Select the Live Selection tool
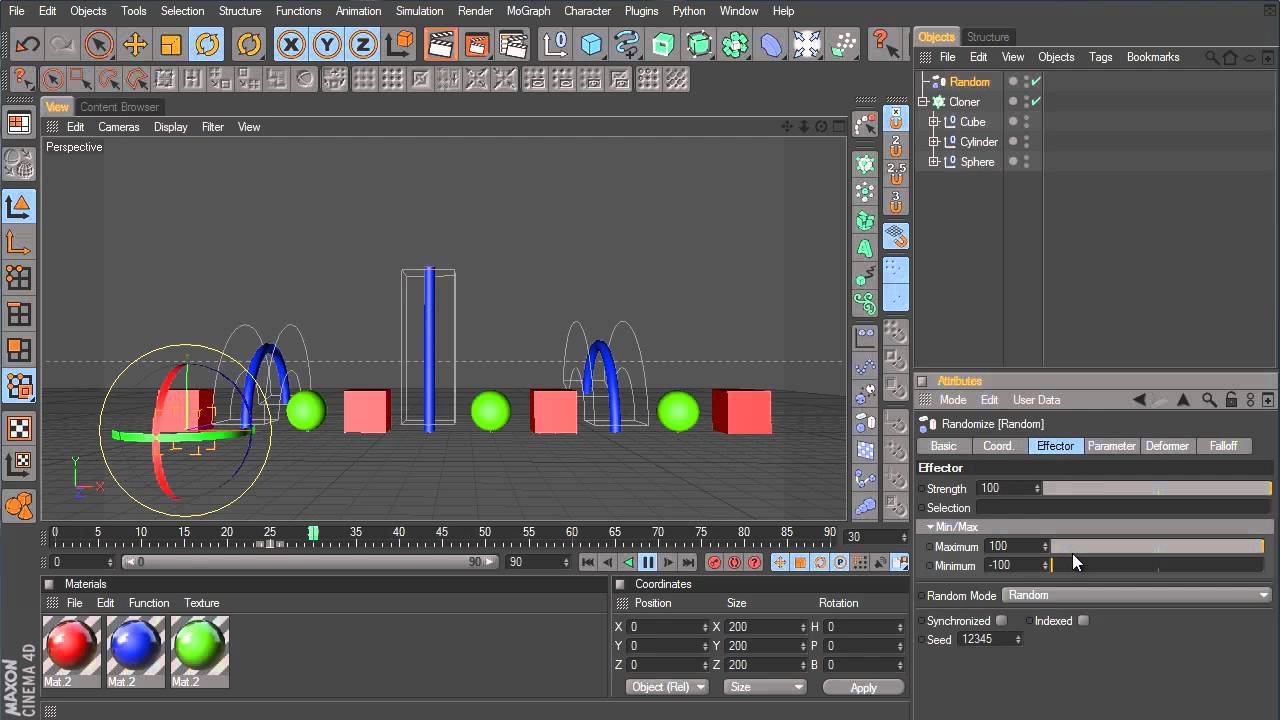This screenshot has height=720, width=1280. click(98, 44)
